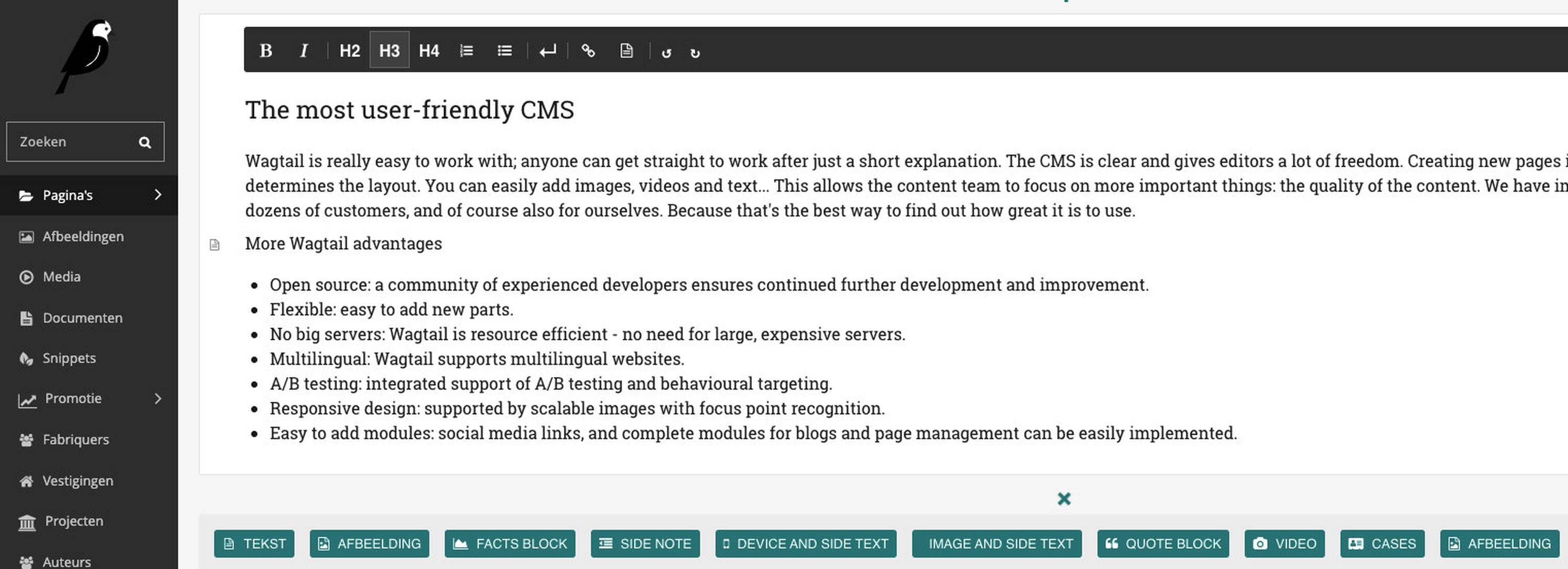This screenshot has height=569, width=1568.
Task: Click the Vestigingen house icon in sidebar
Action: pos(26,481)
